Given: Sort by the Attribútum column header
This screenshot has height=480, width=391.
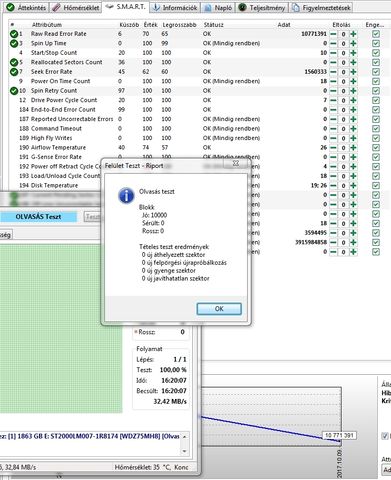Looking at the screenshot, I should point(47,25).
